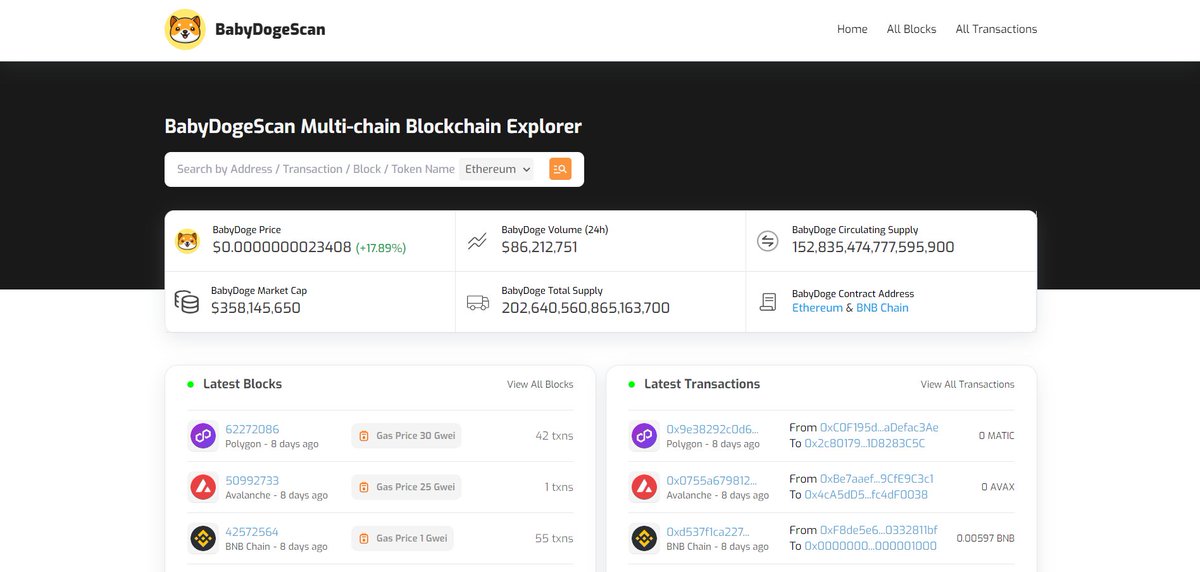Click the BabyDogeScan dog logo
1200x572 pixels.
pos(185,29)
